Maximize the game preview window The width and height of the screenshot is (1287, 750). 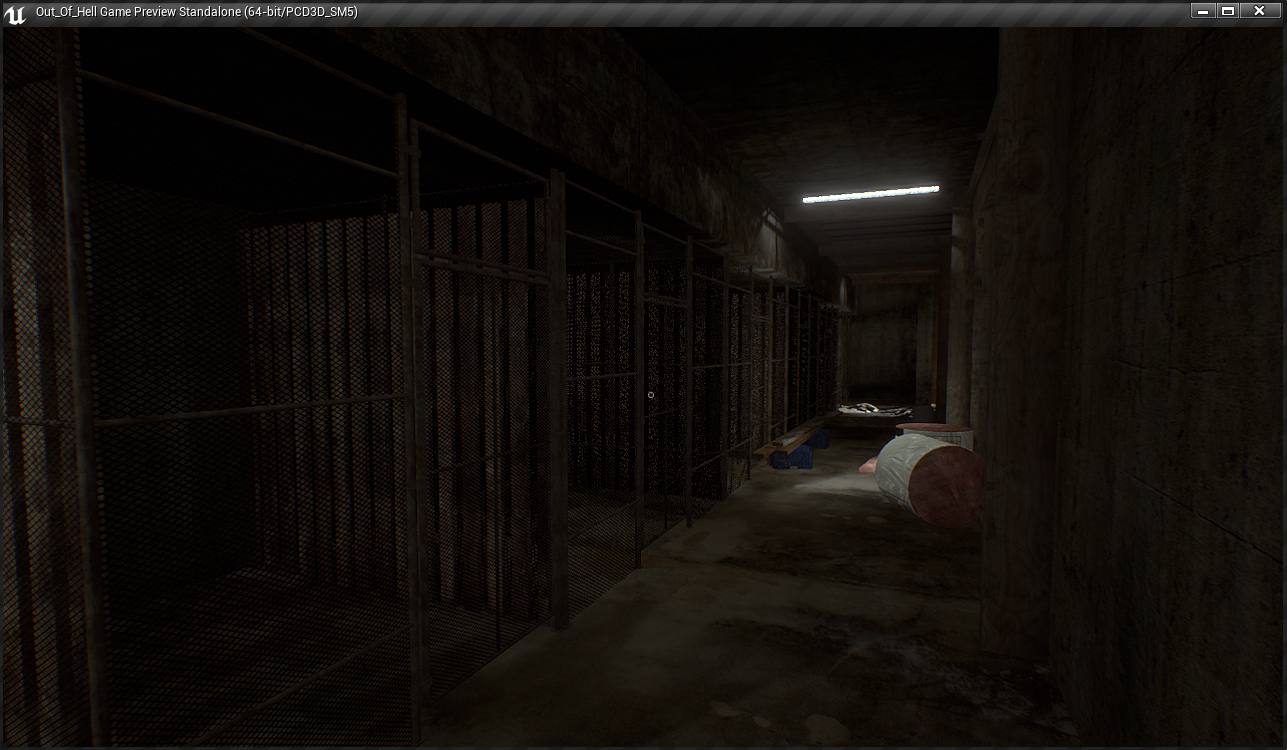coord(1229,11)
